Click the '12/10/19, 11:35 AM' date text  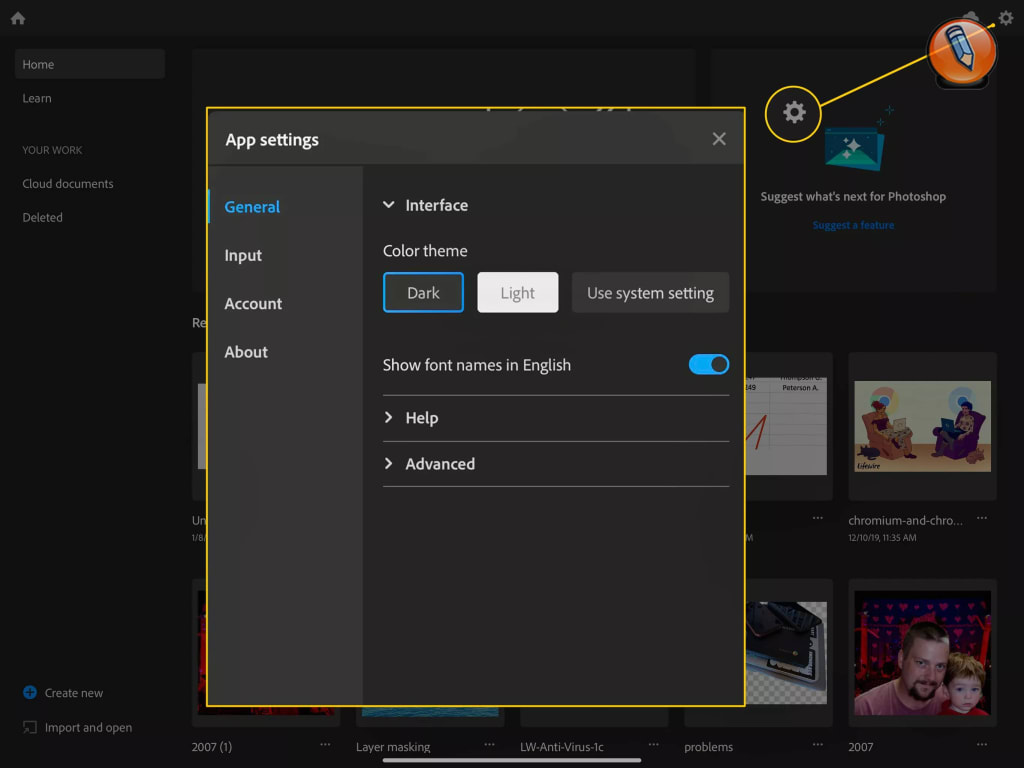pyautogui.click(x=882, y=537)
